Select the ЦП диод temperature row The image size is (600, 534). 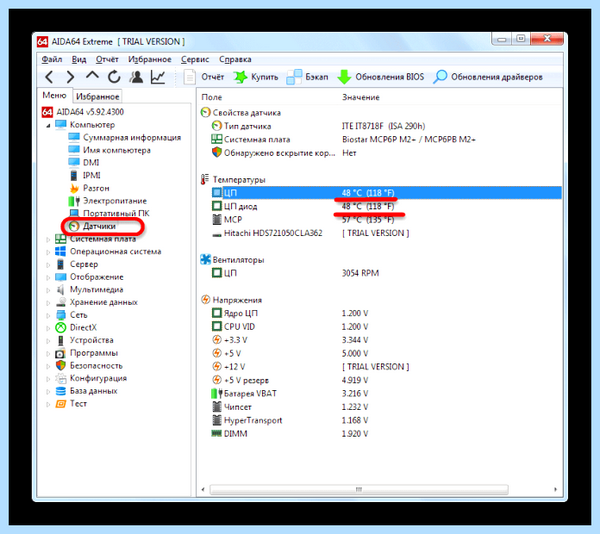click(x=381, y=206)
